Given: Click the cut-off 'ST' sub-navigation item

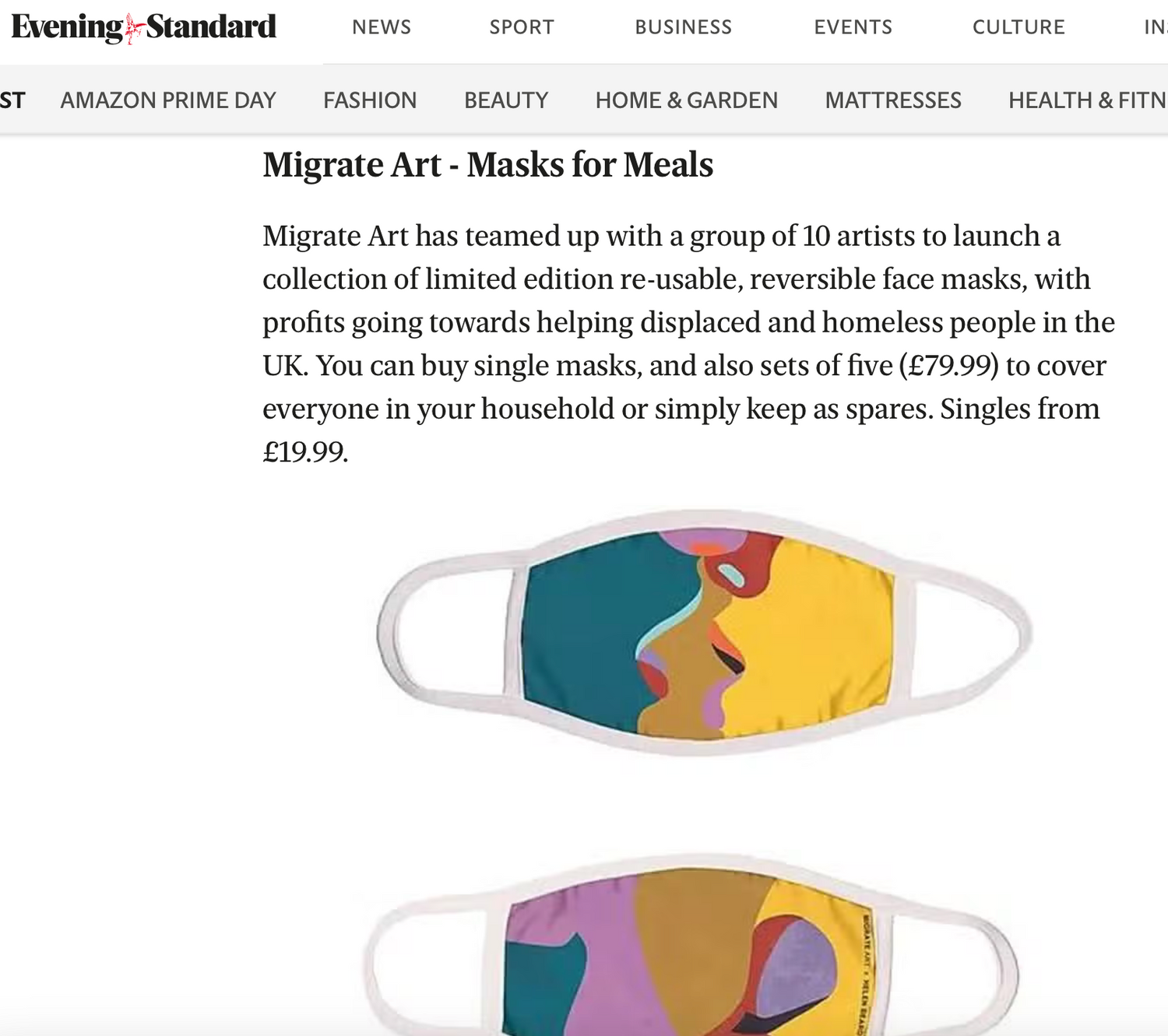Looking at the screenshot, I should [x=12, y=100].
